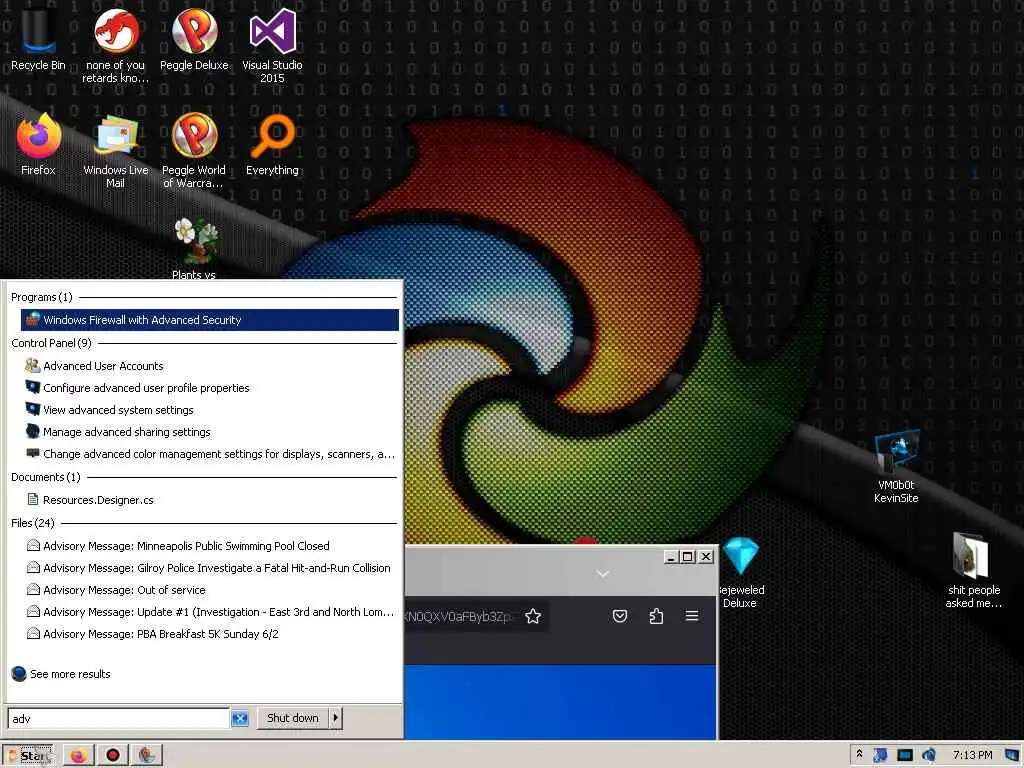Image resolution: width=1024 pixels, height=768 pixels.
Task: Click the Firefox address bar URL
Action: pyautogui.click(x=460, y=616)
